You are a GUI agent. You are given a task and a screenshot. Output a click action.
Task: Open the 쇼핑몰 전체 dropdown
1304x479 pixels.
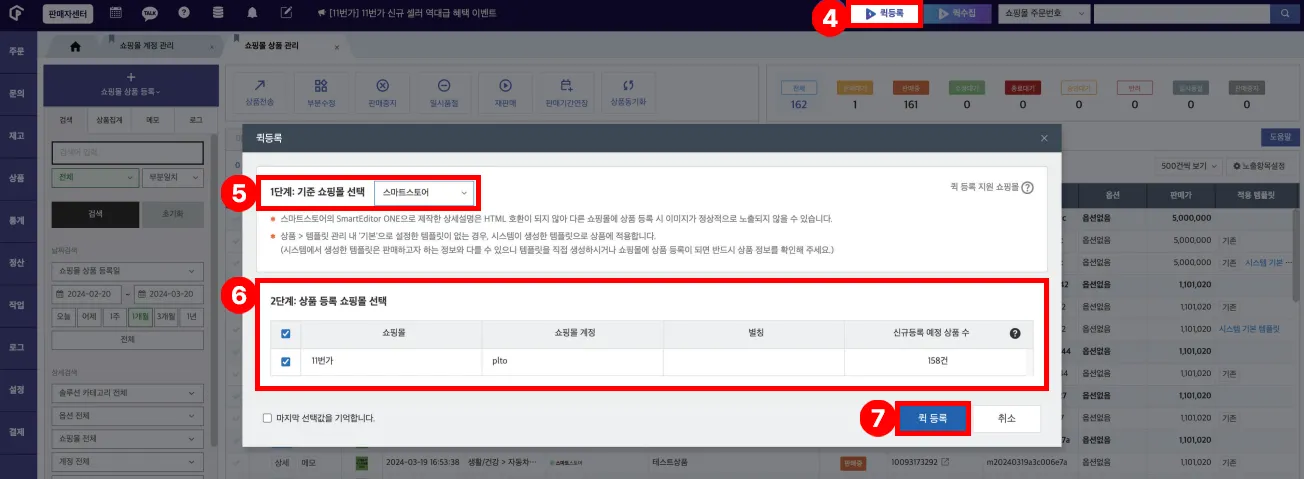(127, 439)
